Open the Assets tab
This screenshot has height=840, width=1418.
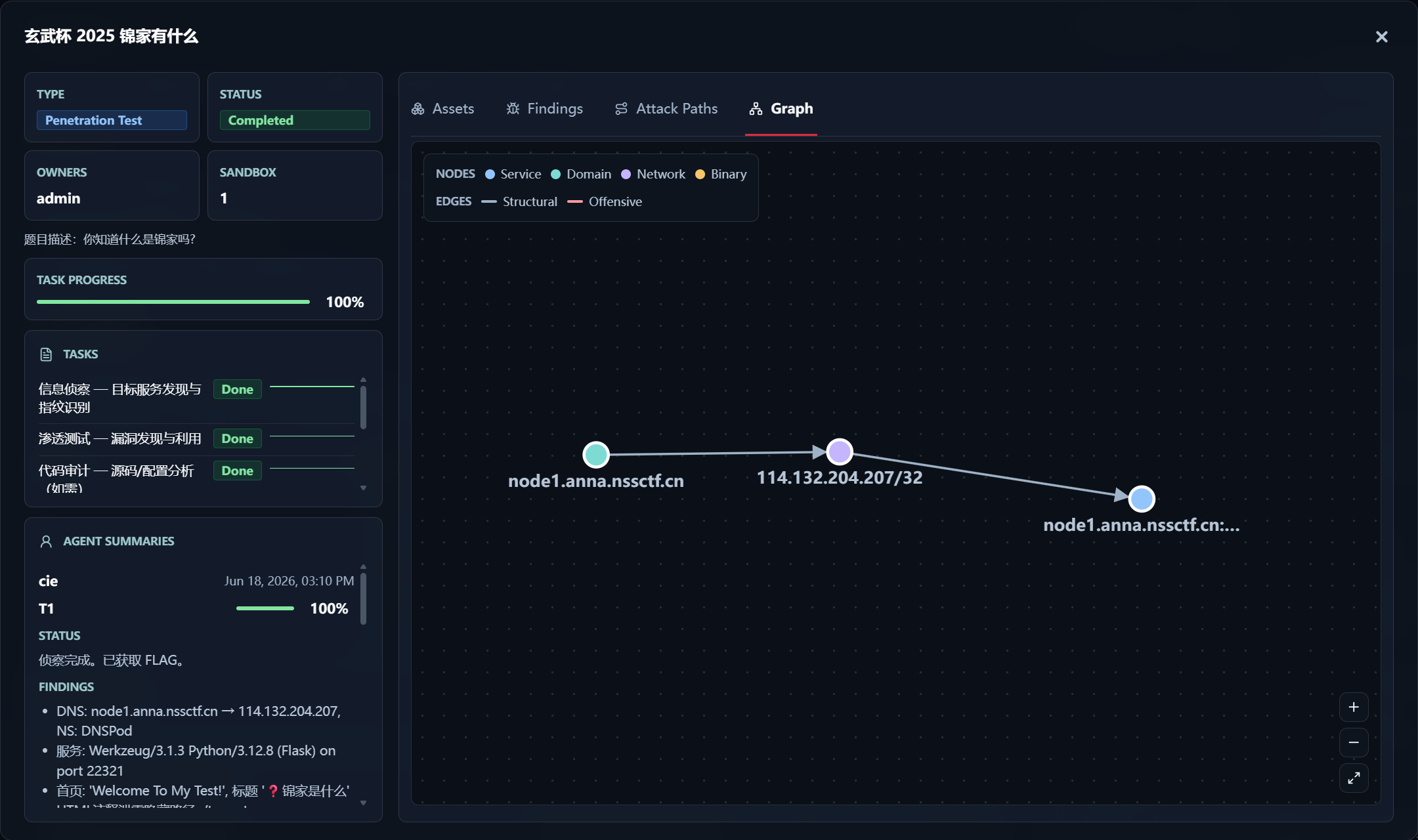tap(443, 109)
